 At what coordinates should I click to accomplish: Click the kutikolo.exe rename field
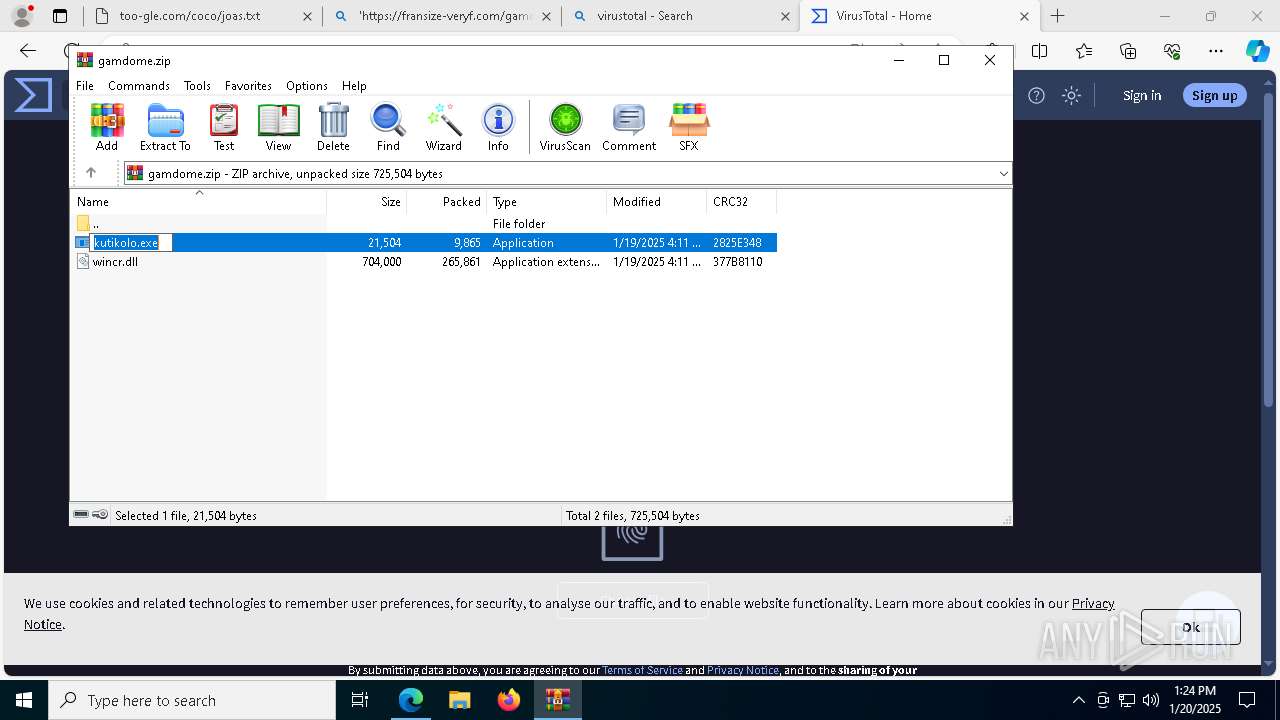pos(132,243)
